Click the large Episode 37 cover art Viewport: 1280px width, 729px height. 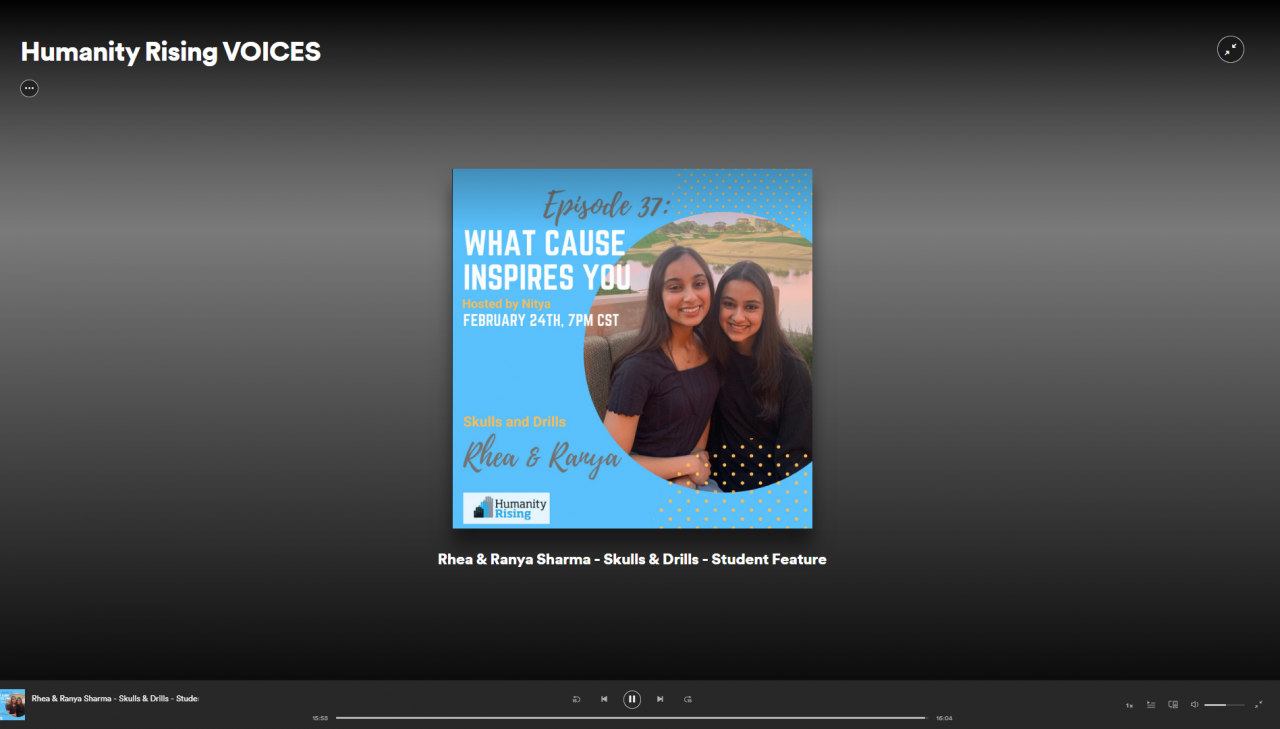coord(632,348)
